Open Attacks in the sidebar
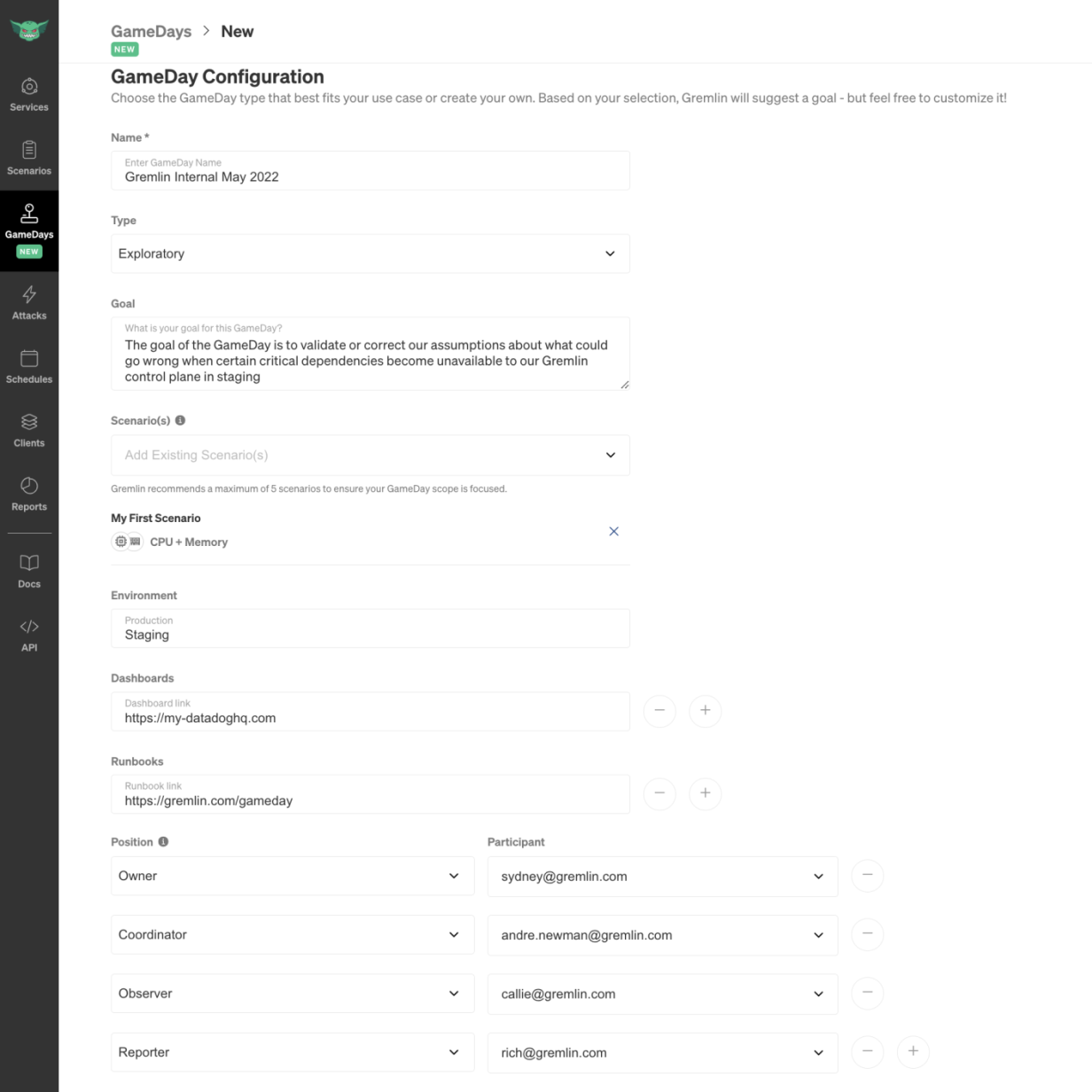 (29, 303)
